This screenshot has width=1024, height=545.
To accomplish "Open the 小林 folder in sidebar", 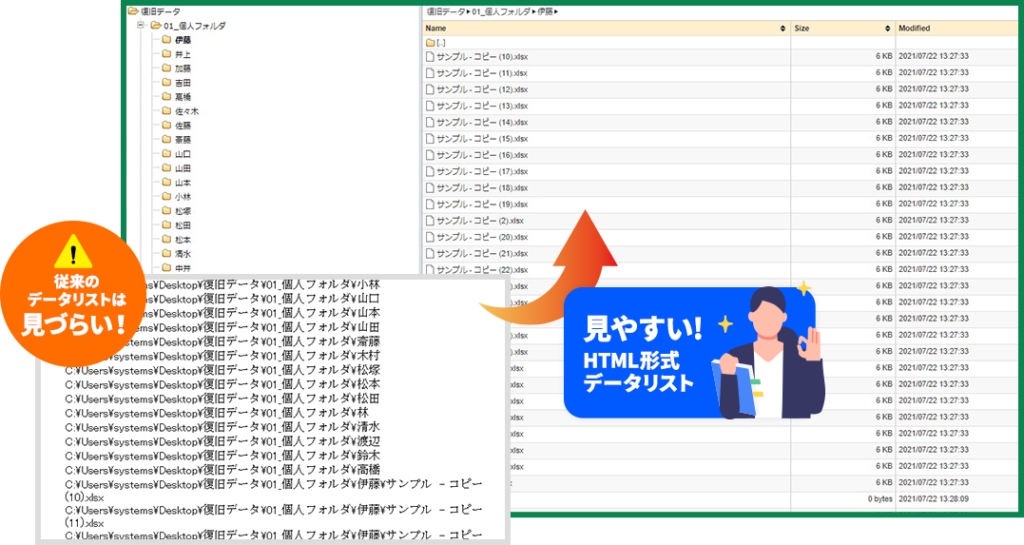I will coord(182,197).
